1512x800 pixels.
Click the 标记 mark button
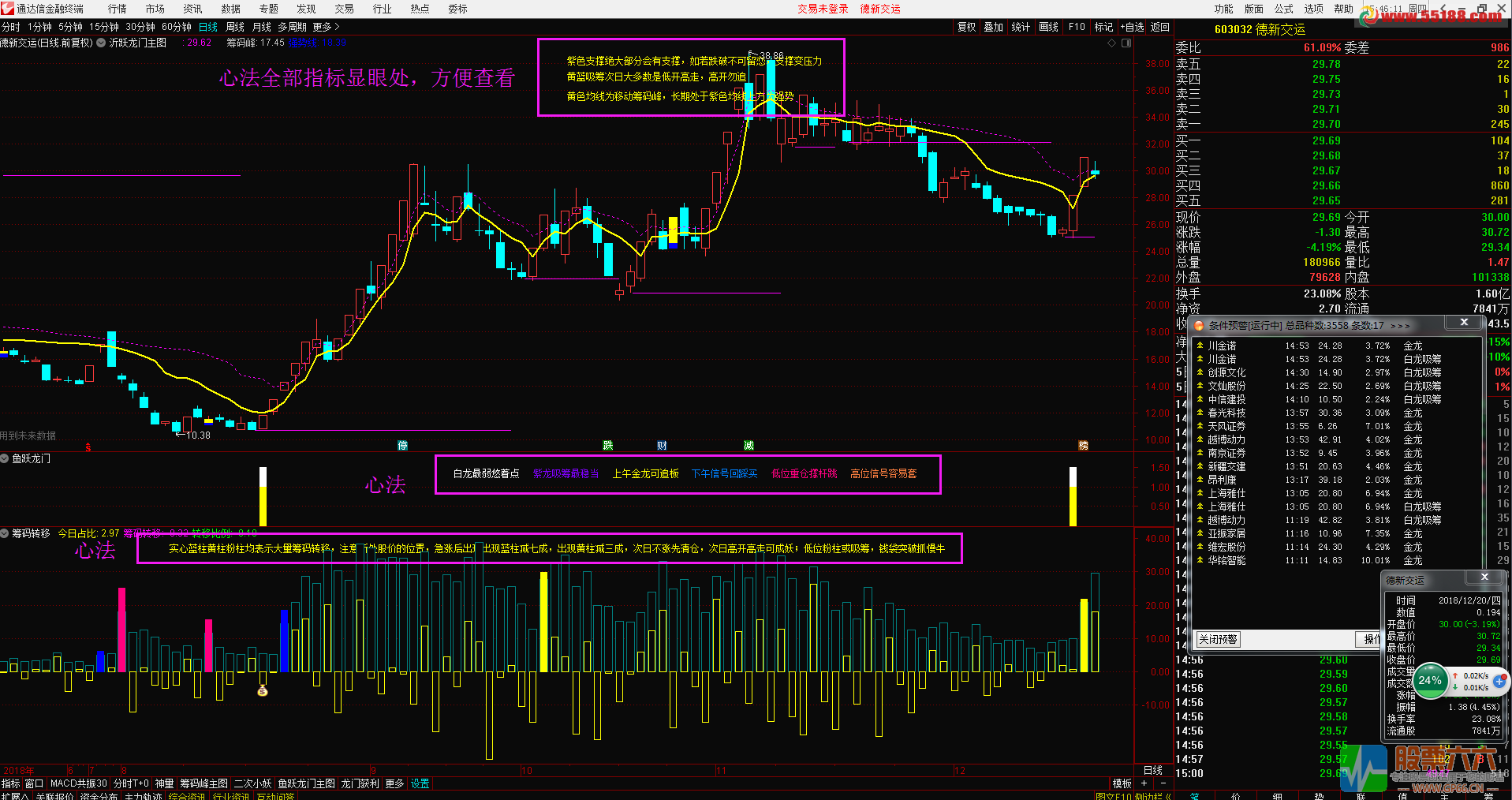(x=1103, y=27)
